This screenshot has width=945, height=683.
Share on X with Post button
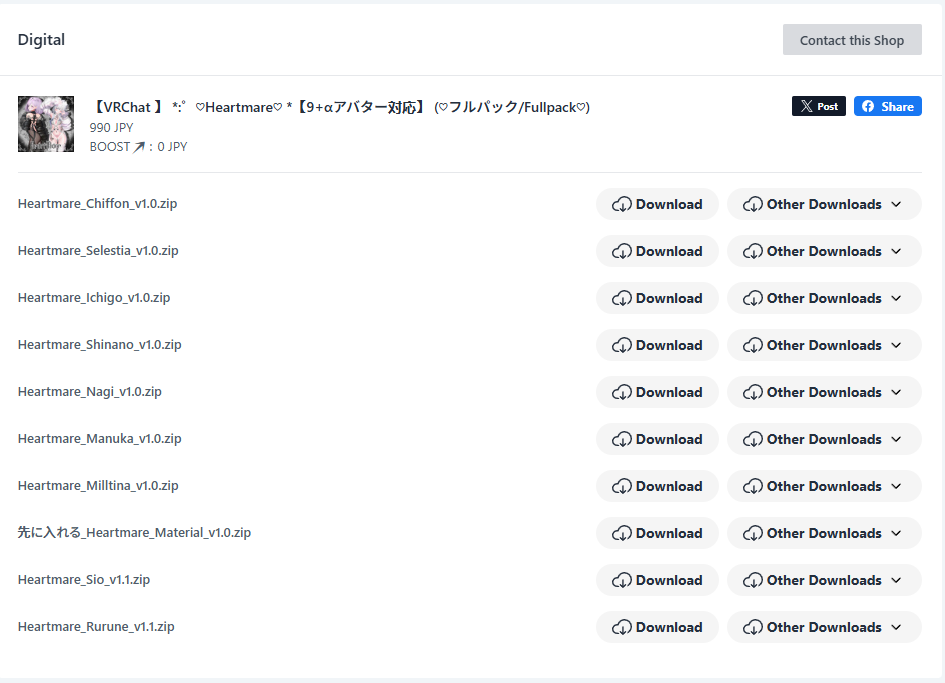click(819, 106)
